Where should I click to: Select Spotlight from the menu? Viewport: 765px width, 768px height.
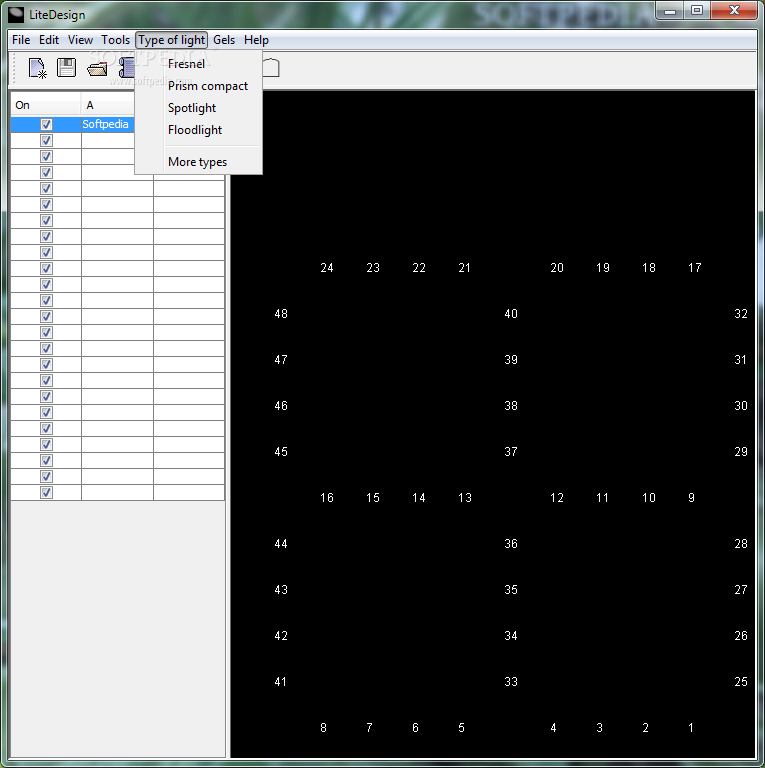(191, 108)
